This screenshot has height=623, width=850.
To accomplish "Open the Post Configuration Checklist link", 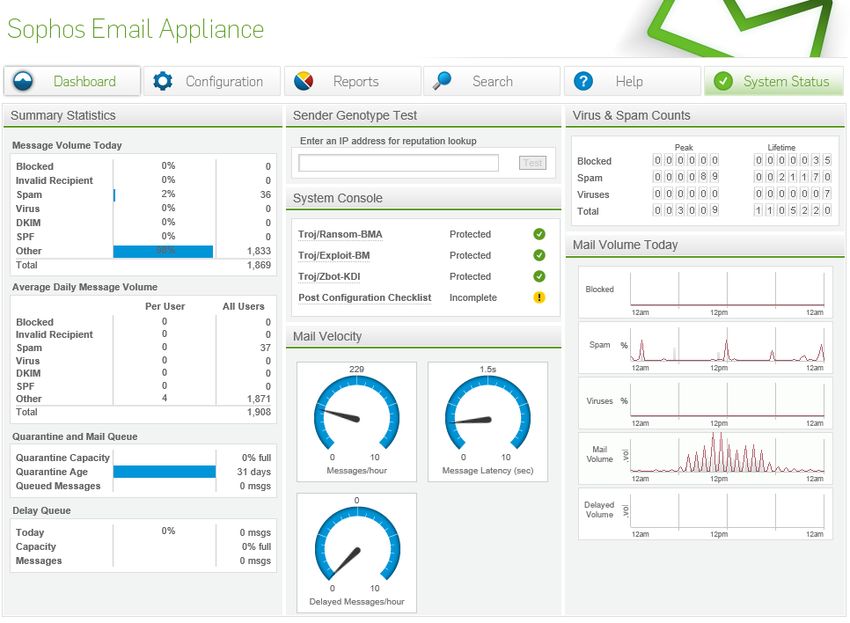I will pos(365,298).
